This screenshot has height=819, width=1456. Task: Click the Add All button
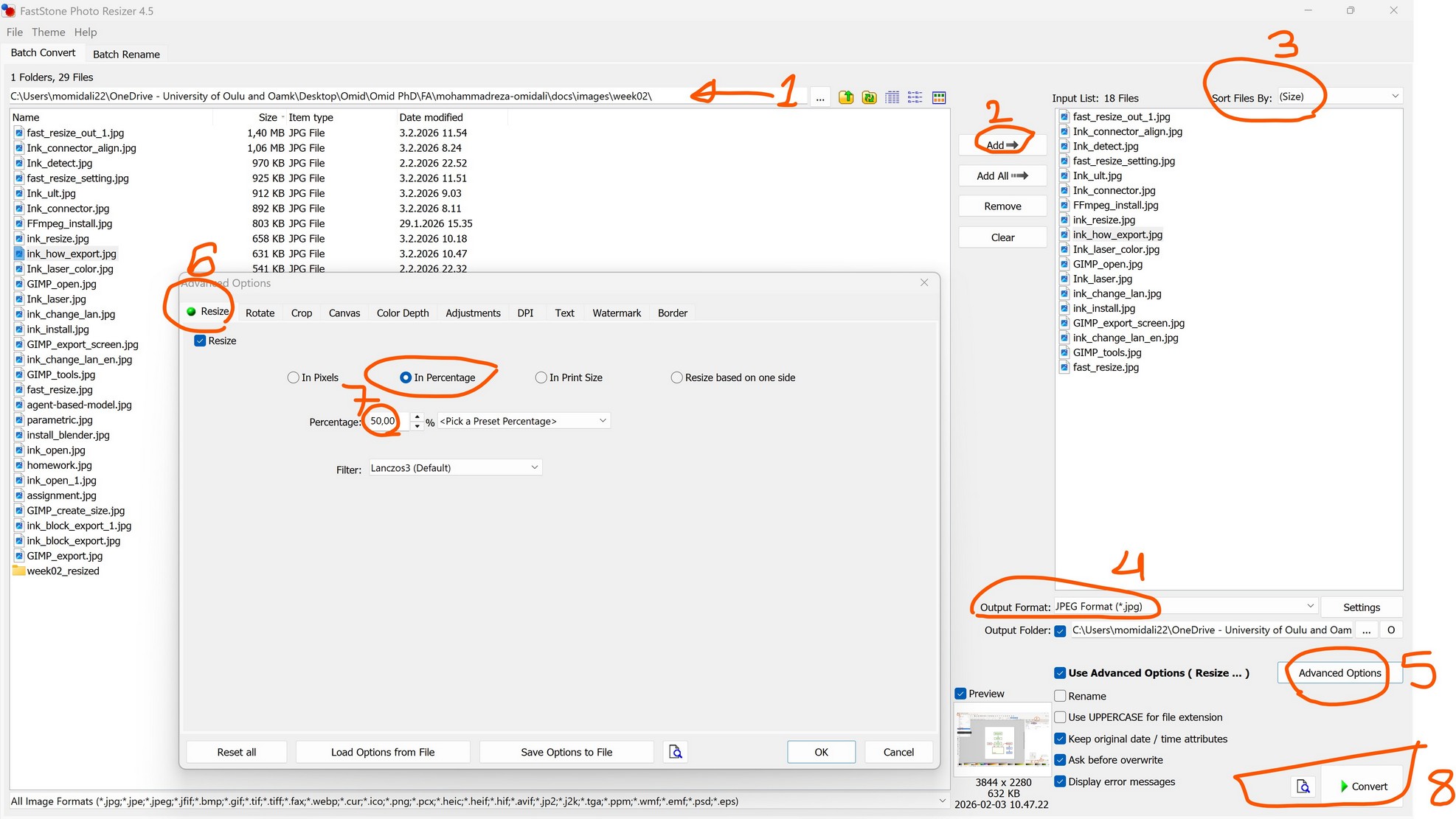click(x=1002, y=175)
